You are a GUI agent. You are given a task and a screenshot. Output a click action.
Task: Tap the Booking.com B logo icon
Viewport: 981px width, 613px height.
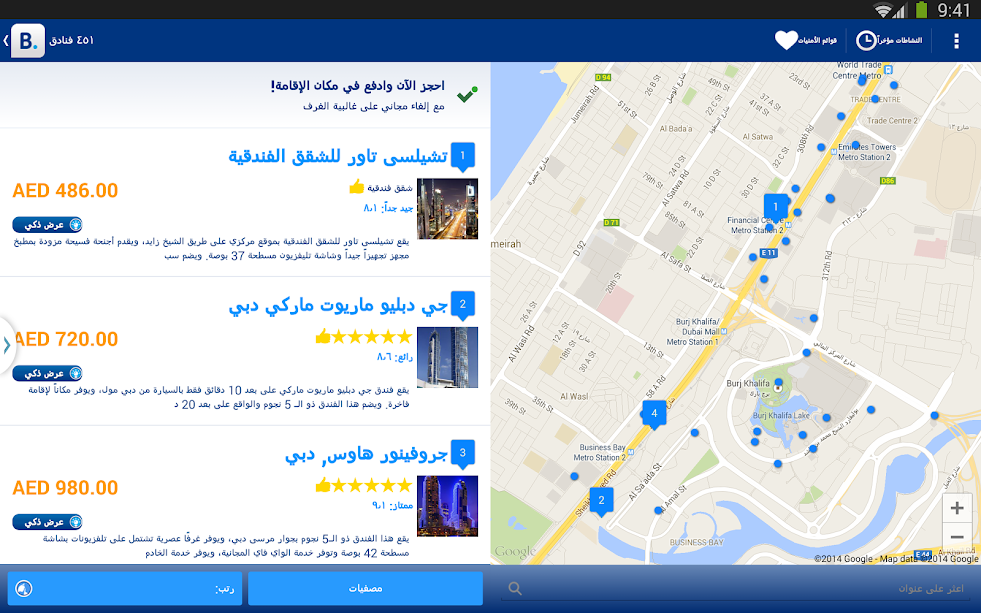click(28, 41)
